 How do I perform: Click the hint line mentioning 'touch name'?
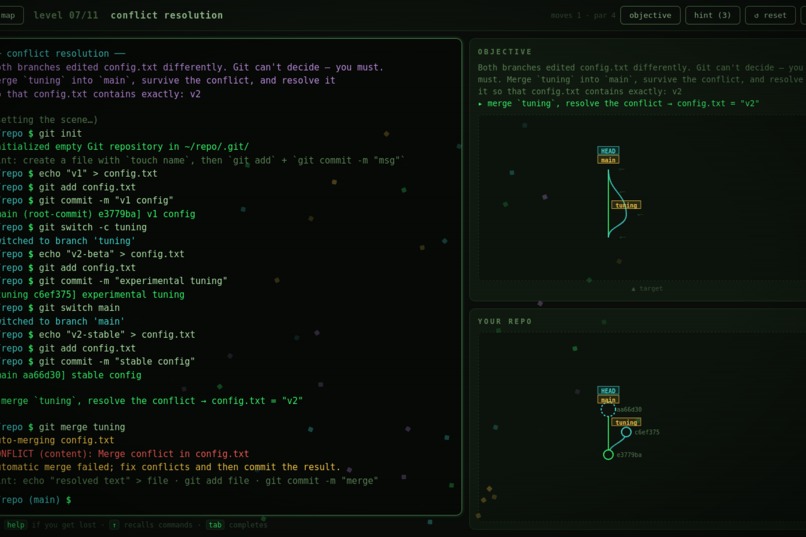coord(203,160)
